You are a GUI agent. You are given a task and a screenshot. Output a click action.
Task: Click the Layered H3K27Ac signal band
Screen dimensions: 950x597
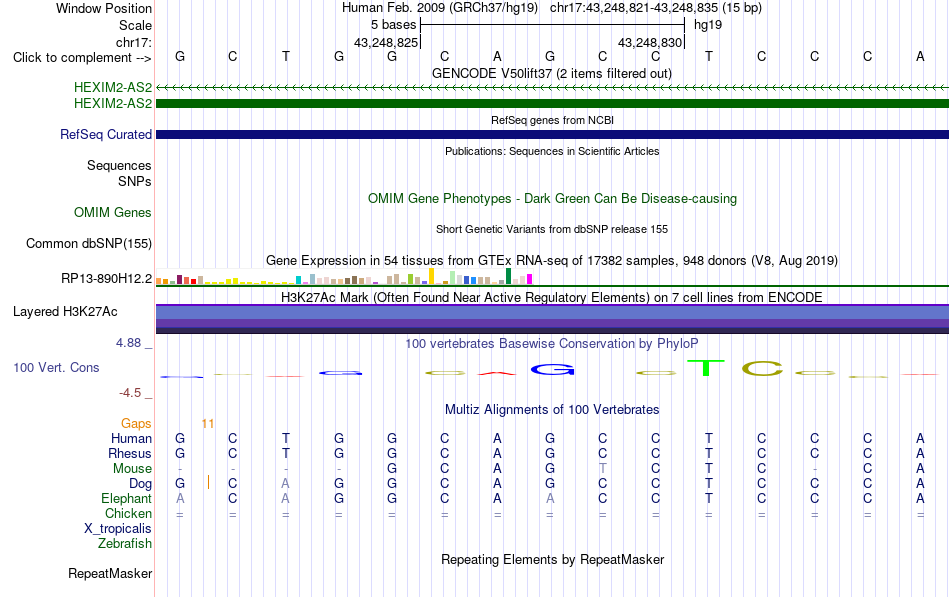552,319
